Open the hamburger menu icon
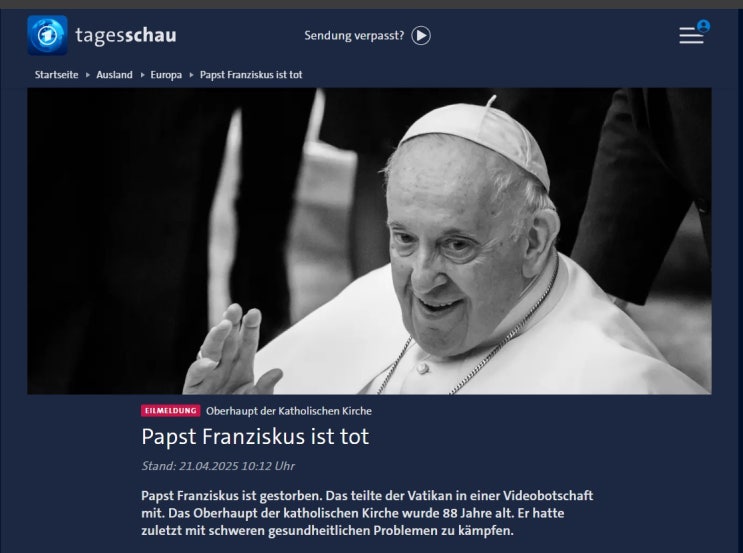Image resolution: width=743 pixels, height=553 pixels. click(691, 36)
